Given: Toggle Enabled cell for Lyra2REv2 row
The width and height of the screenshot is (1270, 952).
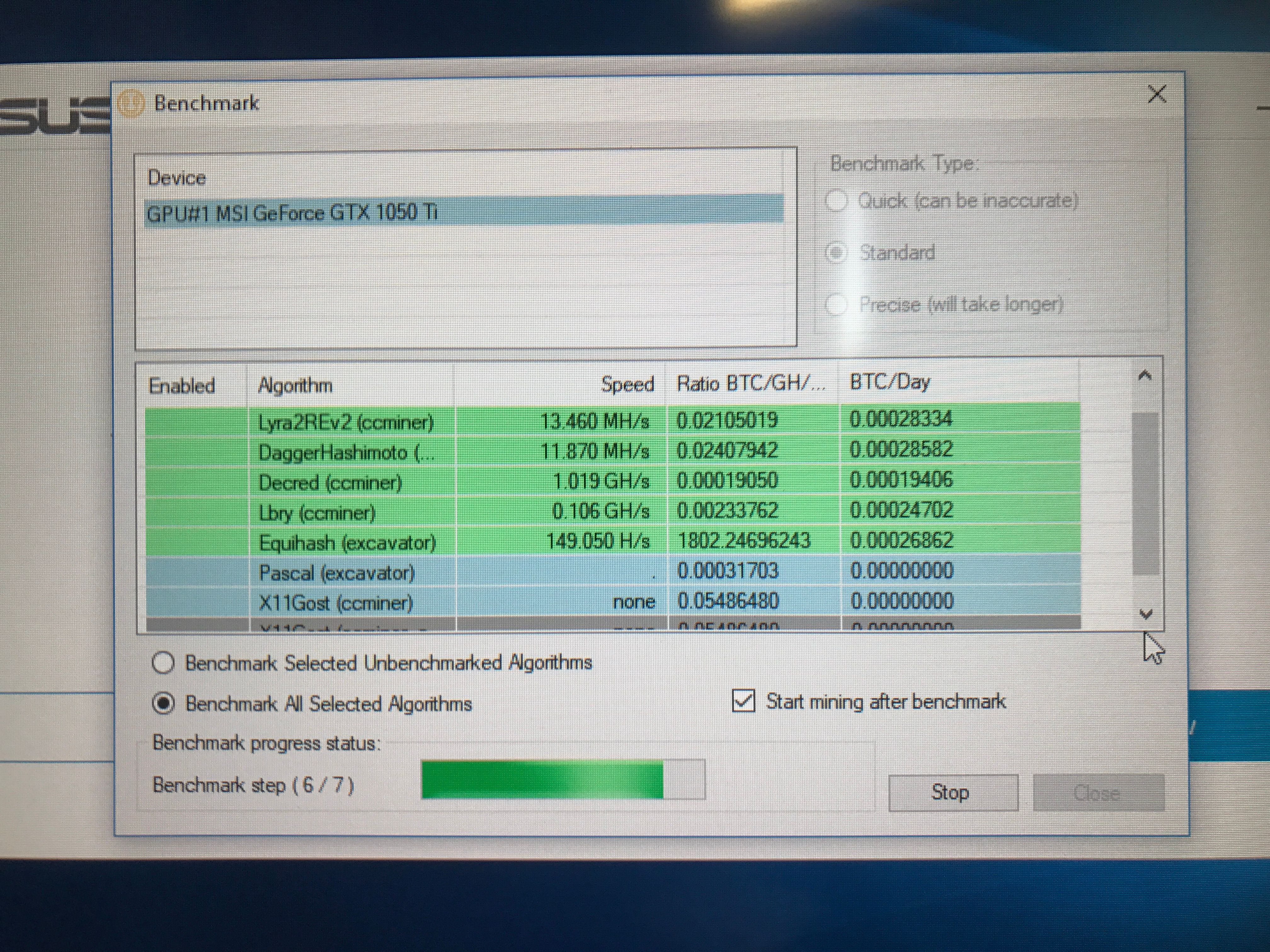Looking at the screenshot, I should tap(197, 422).
